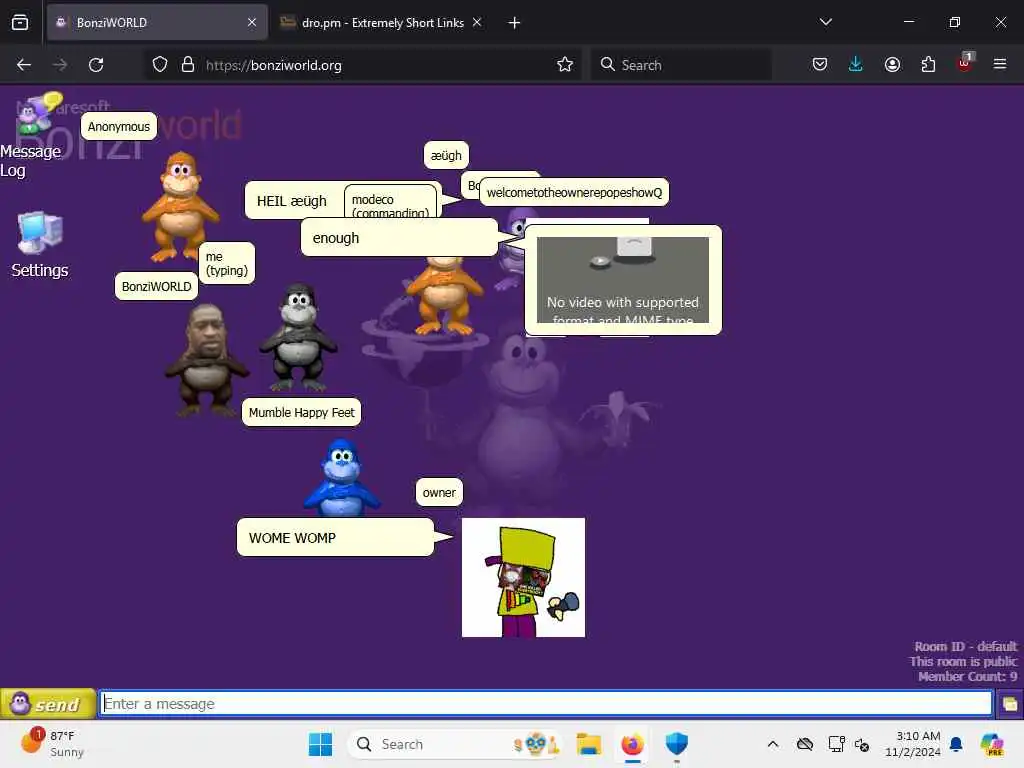
Task: Open the Firefox application menu
Action: click(x=1000, y=65)
